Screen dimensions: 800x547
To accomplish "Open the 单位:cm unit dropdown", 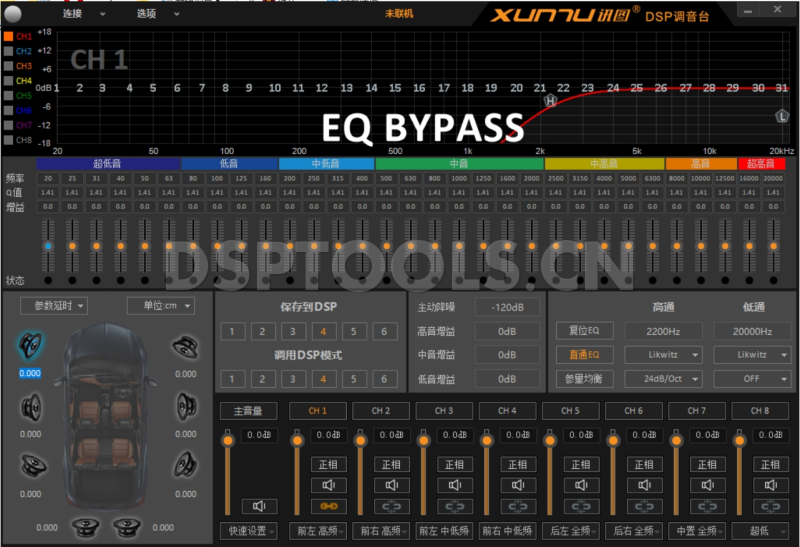I will (160, 305).
